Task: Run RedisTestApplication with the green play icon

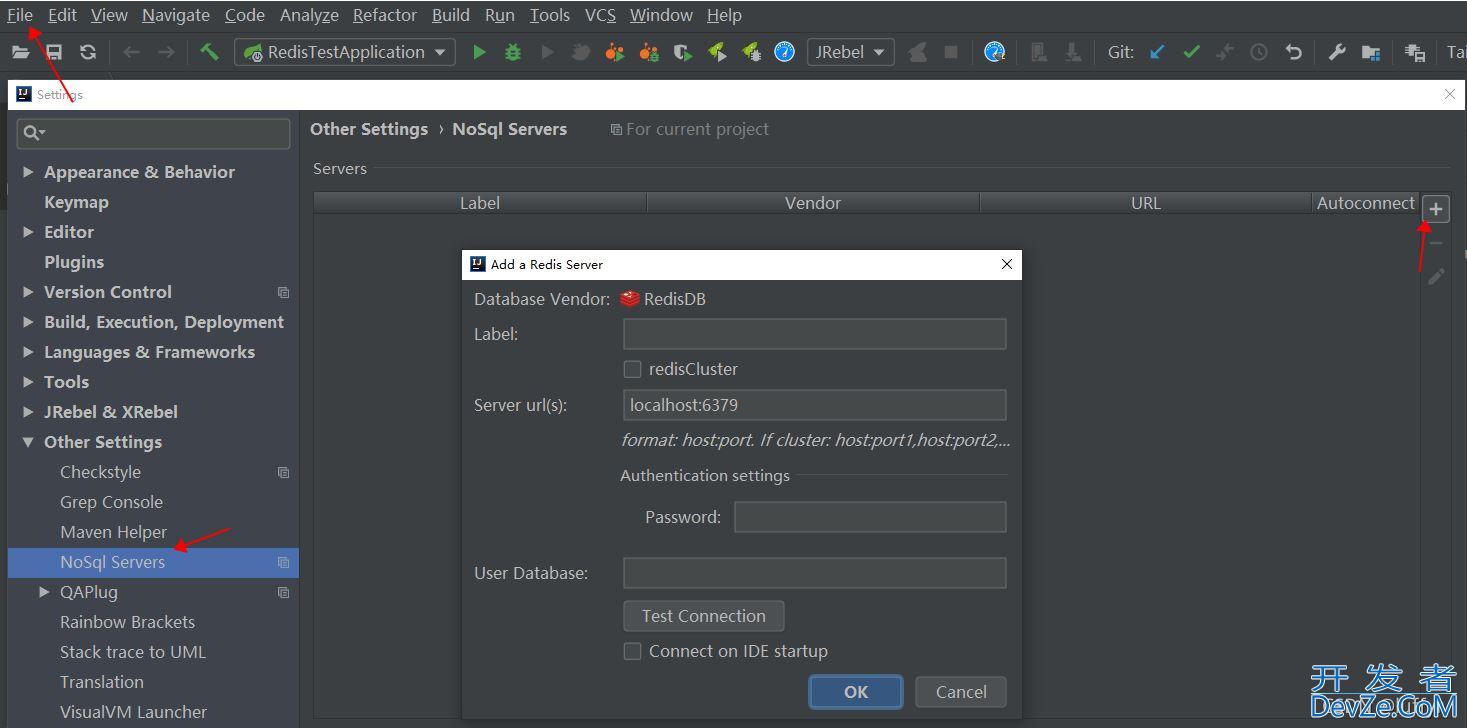Action: coord(479,52)
